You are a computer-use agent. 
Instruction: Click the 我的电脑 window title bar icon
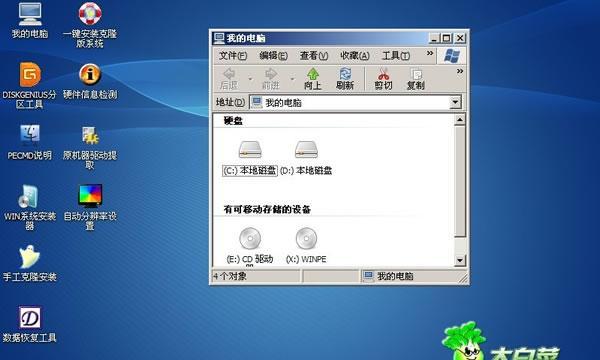(219, 38)
